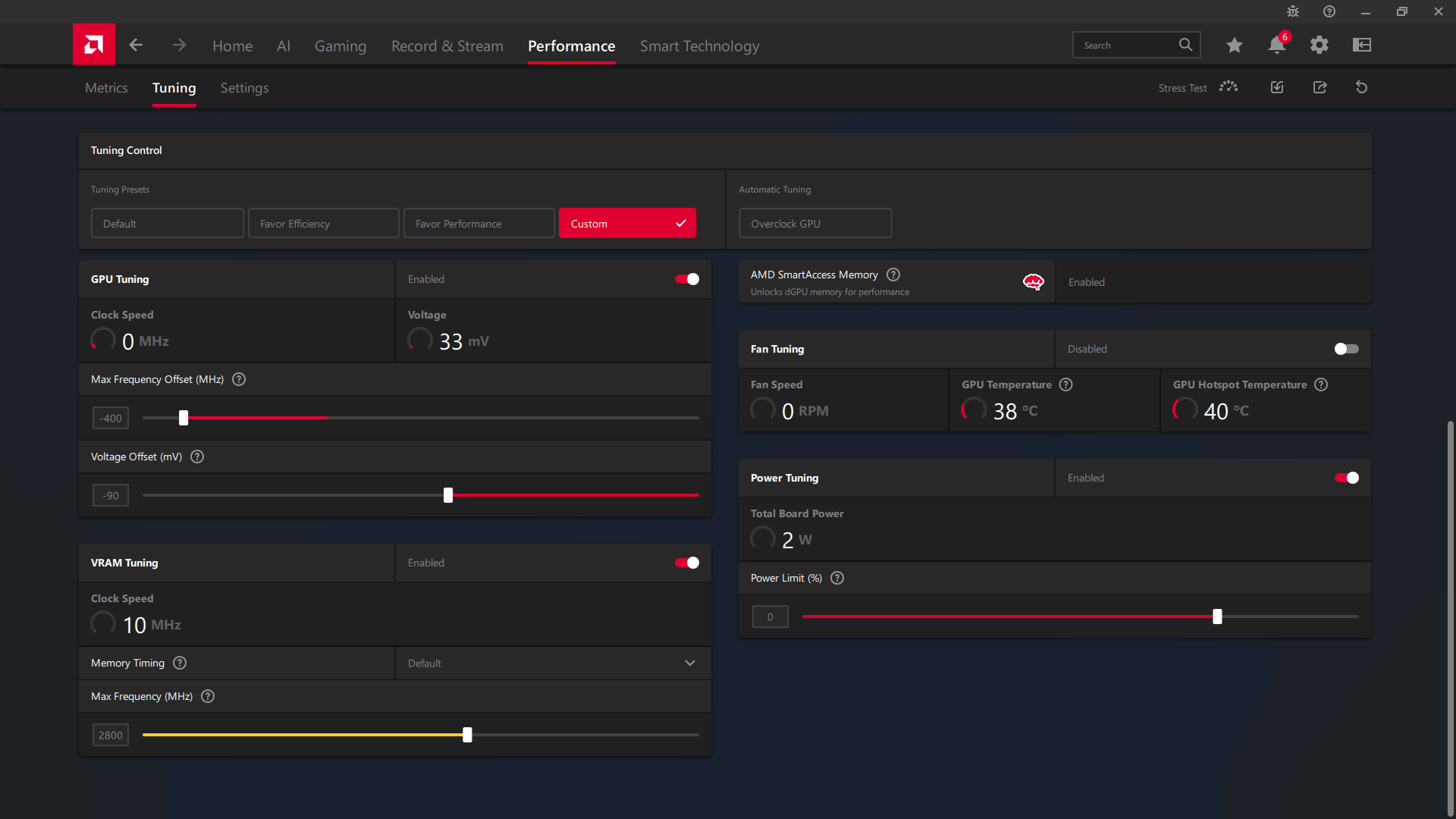Click the Performance main tab
Image resolution: width=1456 pixels, height=819 pixels.
(x=572, y=45)
